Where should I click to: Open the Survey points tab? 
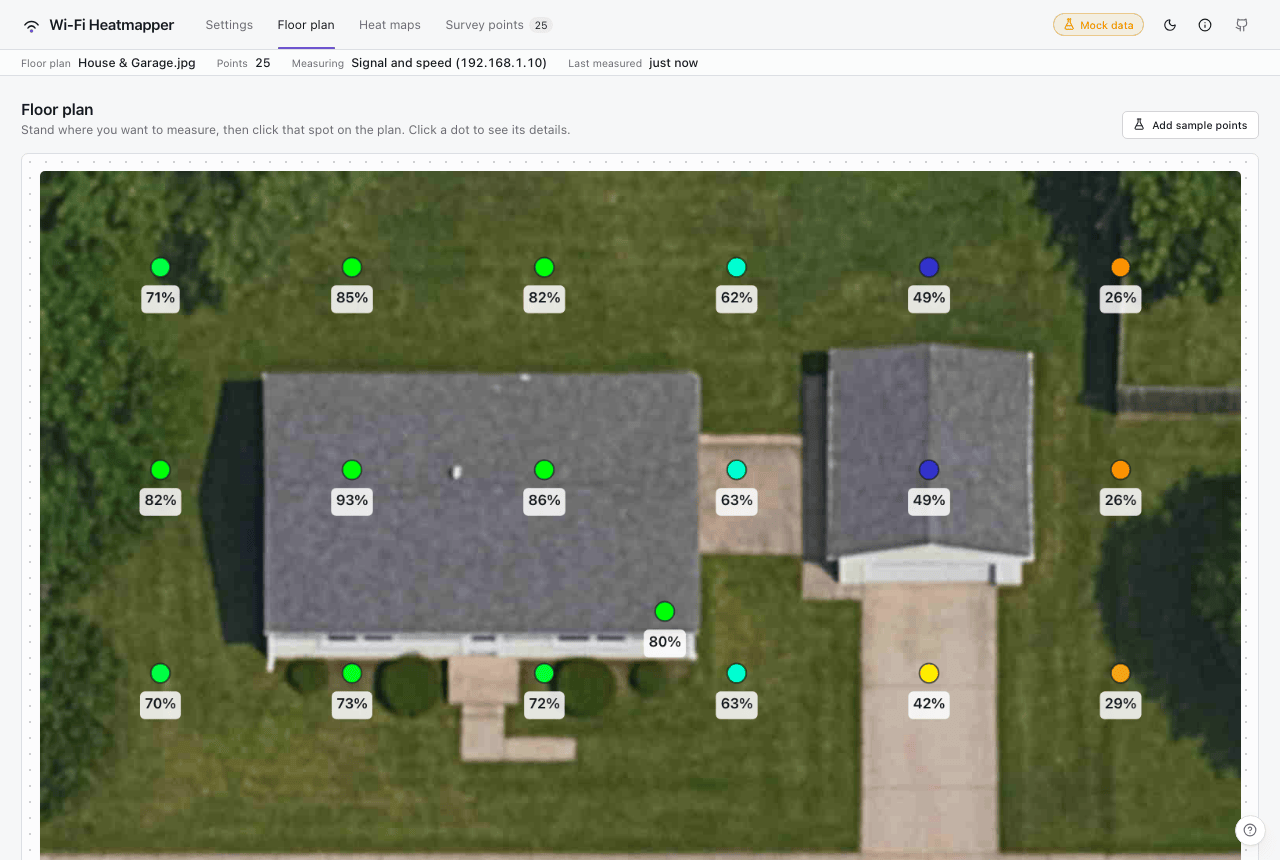click(x=498, y=25)
